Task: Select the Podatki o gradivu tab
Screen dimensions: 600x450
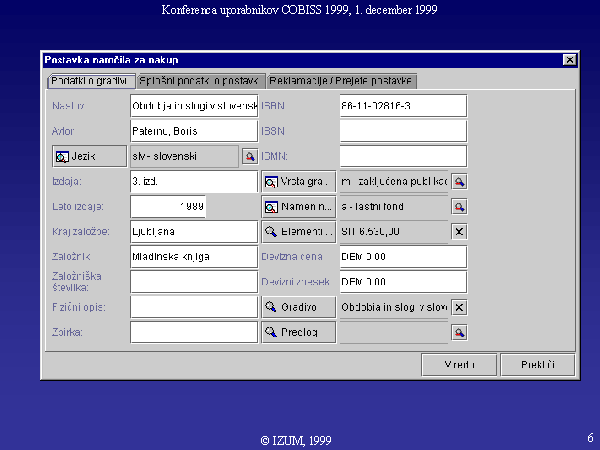Action: coord(90,80)
